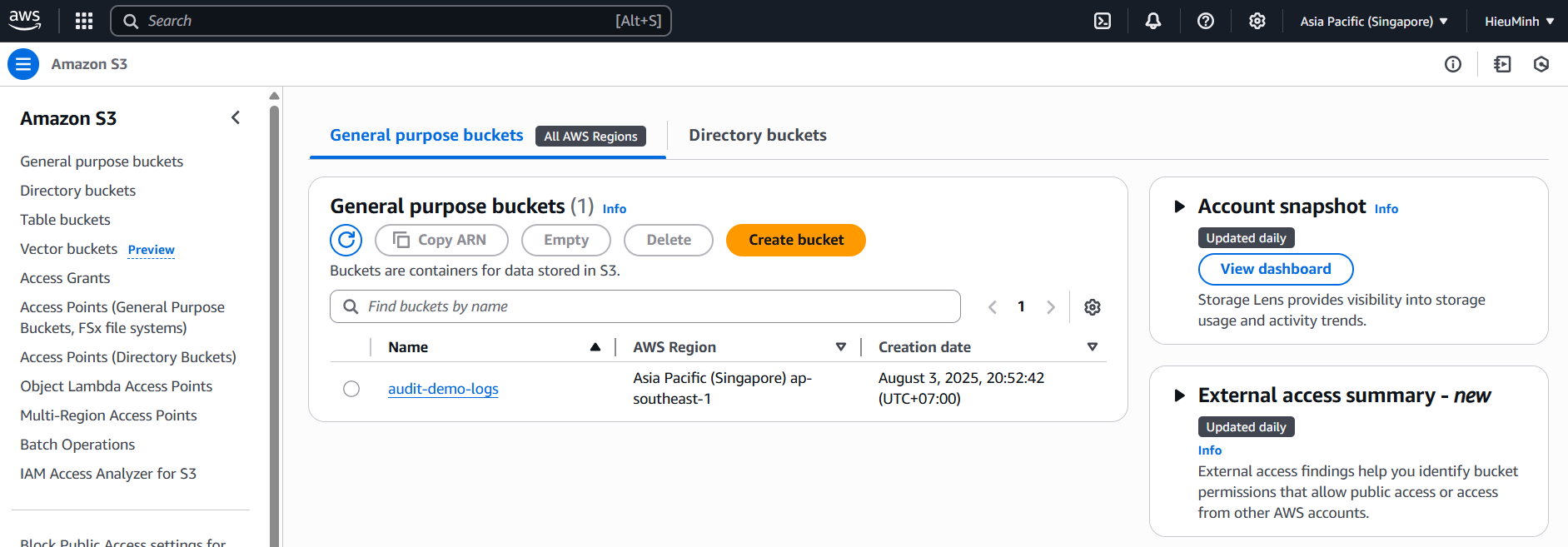This screenshot has width=1568, height=547.
Task: Open the HieuMinh account dropdown
Action: [1519, 21]
